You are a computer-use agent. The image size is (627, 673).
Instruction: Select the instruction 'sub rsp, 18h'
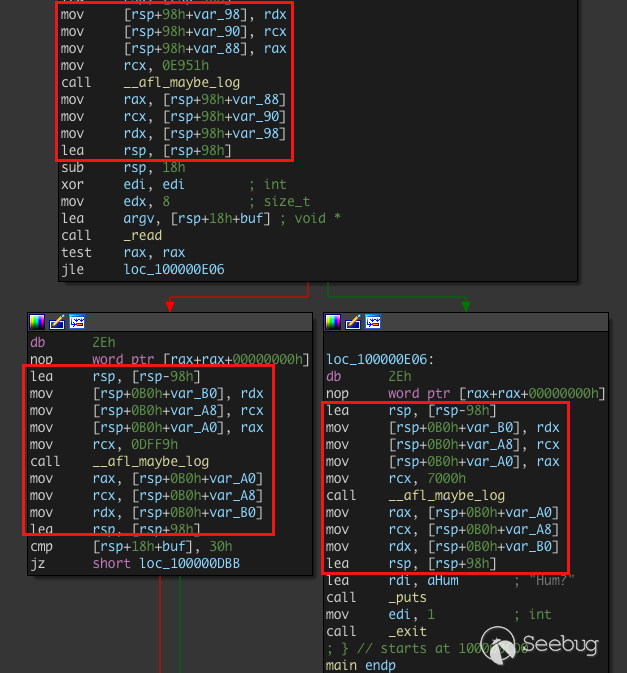tap(123, 167)
